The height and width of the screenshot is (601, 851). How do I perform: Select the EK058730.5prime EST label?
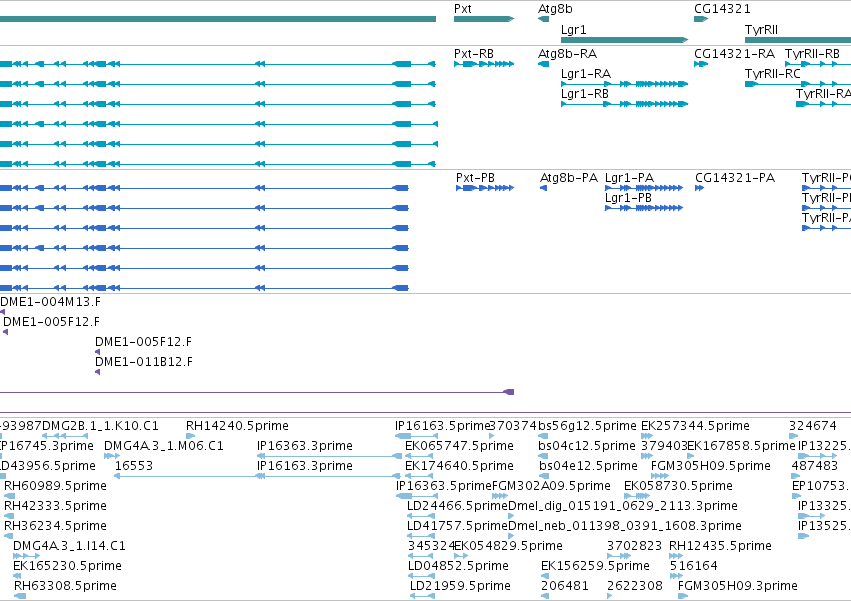click(x=678, y=485)
